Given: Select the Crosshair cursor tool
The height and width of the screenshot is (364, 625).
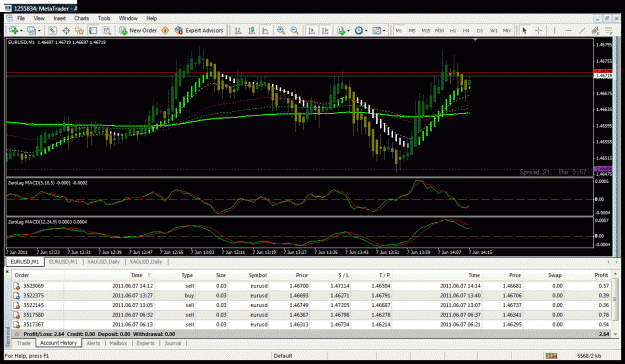Looking at the screenshot, I should point(538,30).
